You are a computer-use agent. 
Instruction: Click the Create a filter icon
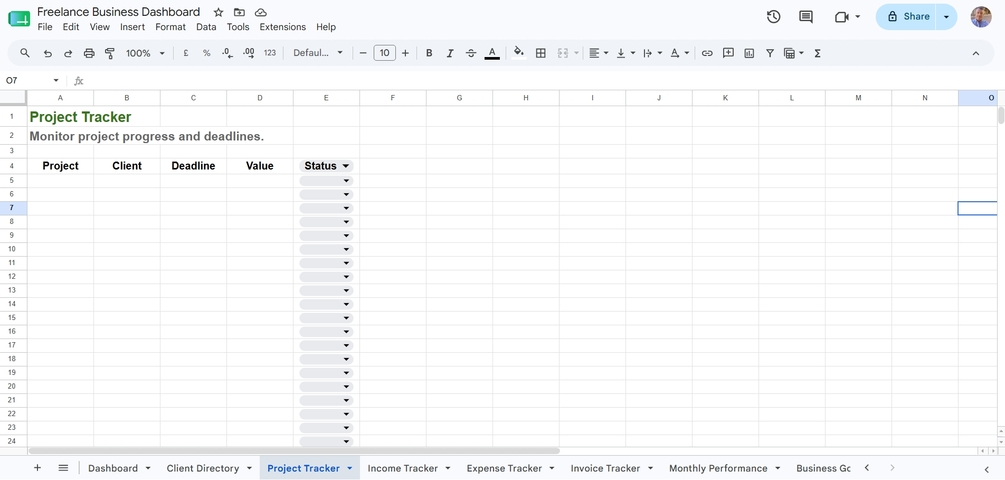point(770,53)
